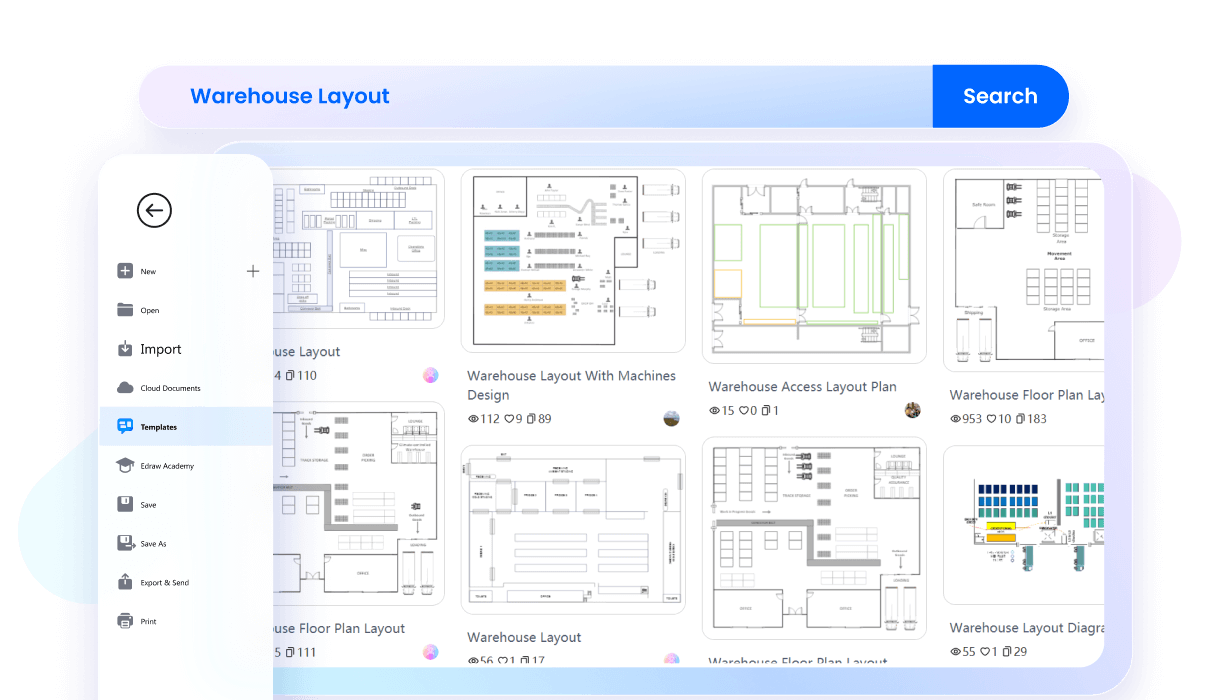The image size is (1208, 700).
Task: Click the author avatar beside copy count 110
Action: 430,376
